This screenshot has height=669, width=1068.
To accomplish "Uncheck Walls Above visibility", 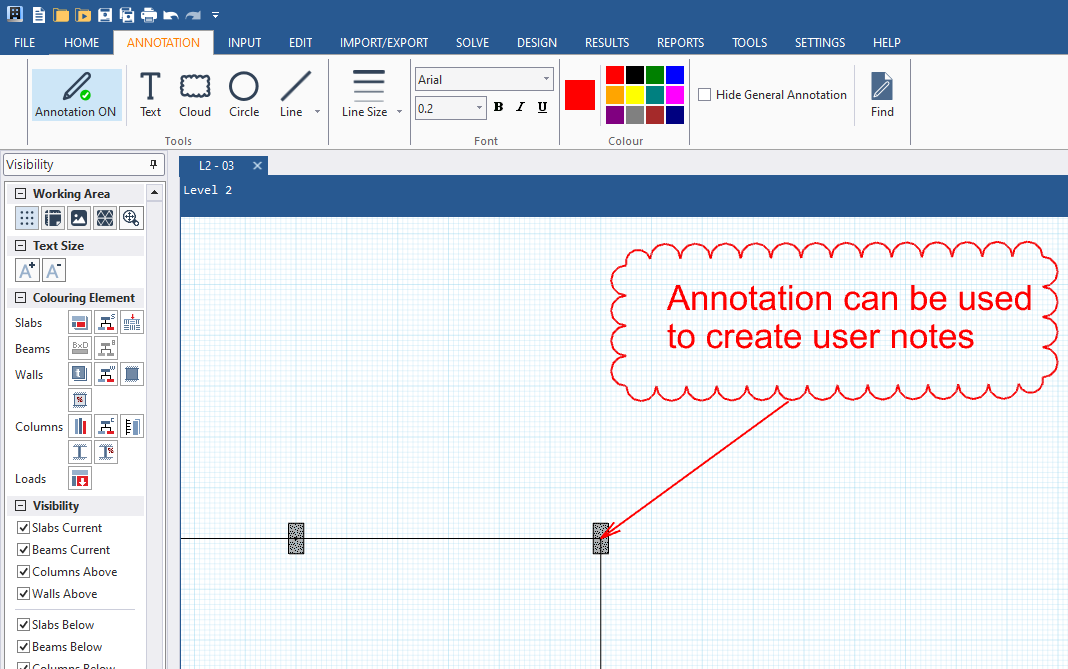I will (x=23, y=594).
